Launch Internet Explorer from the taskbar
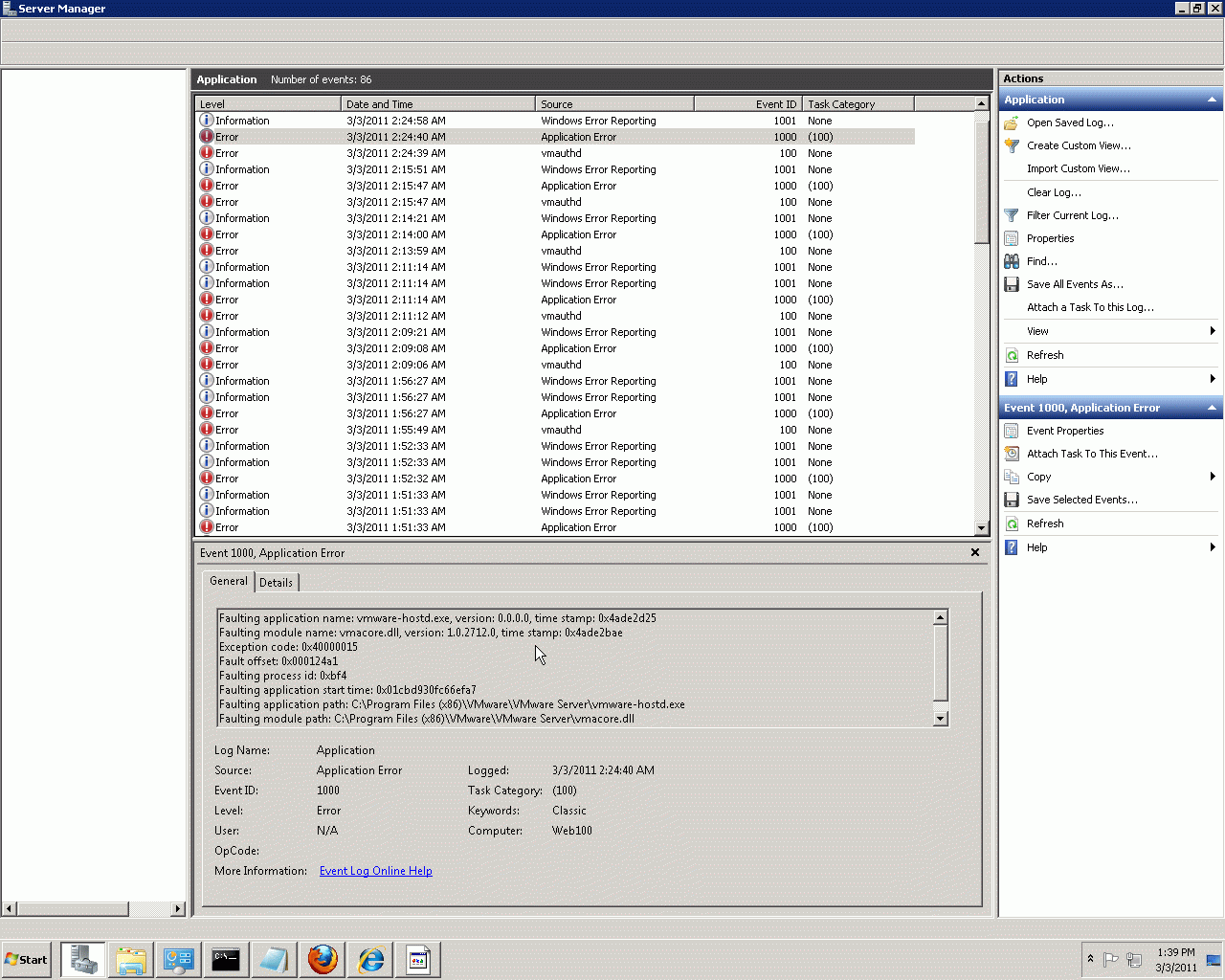 pos(370,959)
